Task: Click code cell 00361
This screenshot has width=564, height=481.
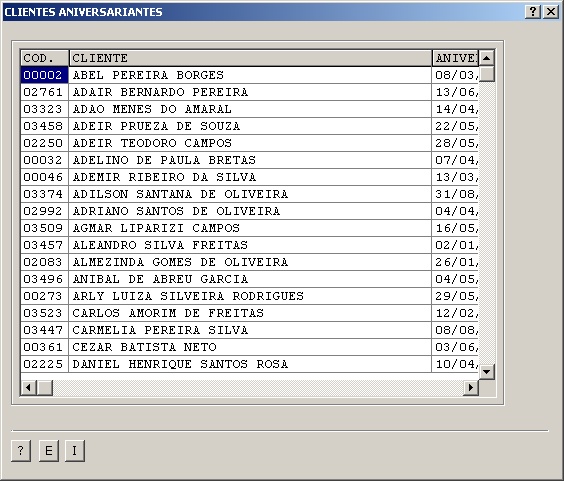Action: coord(45,347)
